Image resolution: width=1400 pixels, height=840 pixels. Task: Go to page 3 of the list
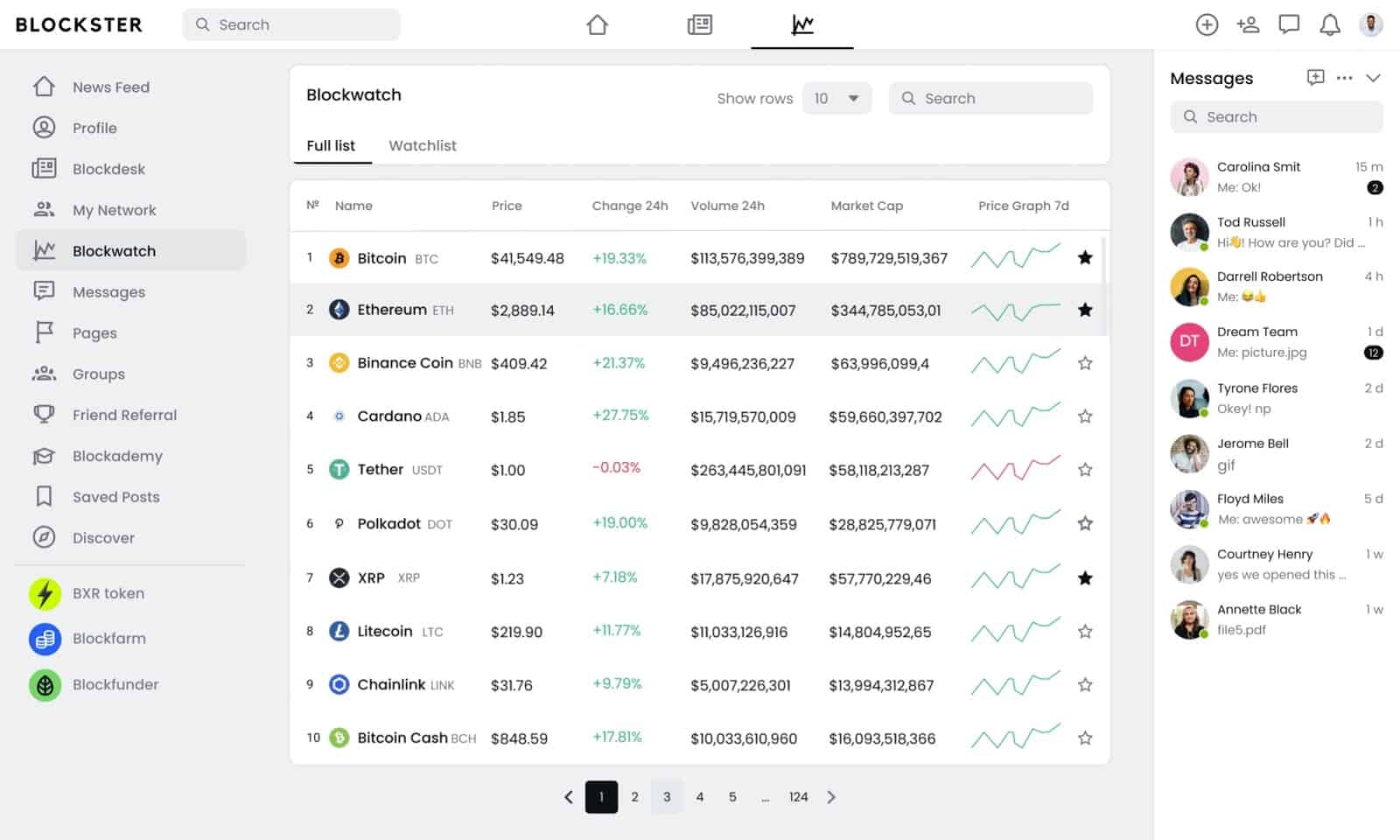[x=667, y=797]
